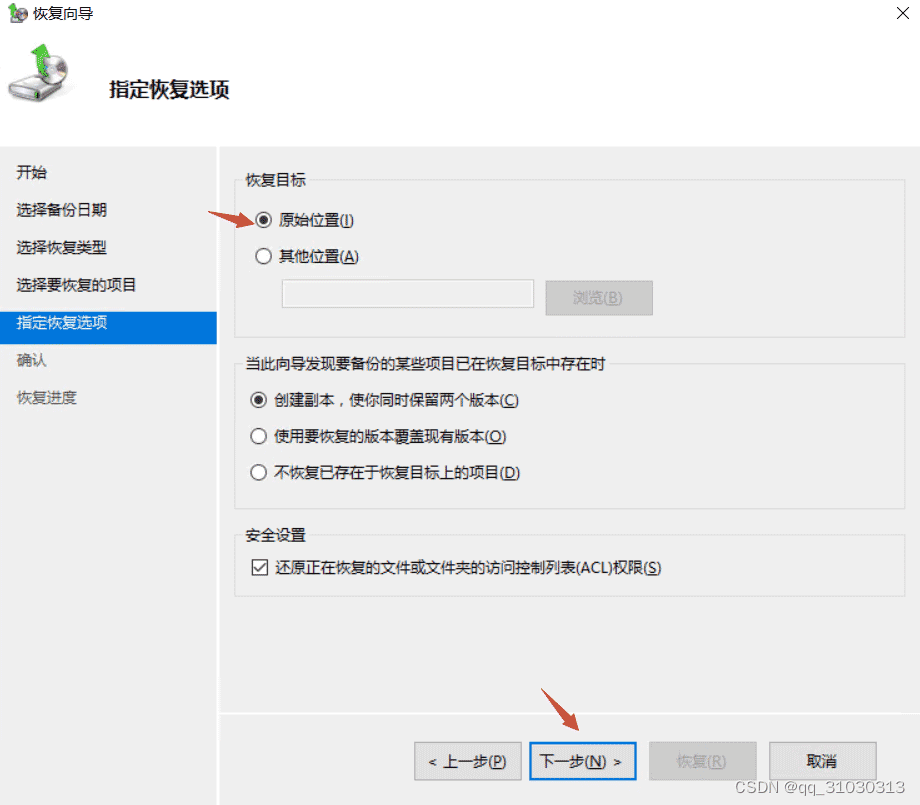Close the 恢复向导 window
The height and width of the screenshot is (805, 920).
coord(902,13)
